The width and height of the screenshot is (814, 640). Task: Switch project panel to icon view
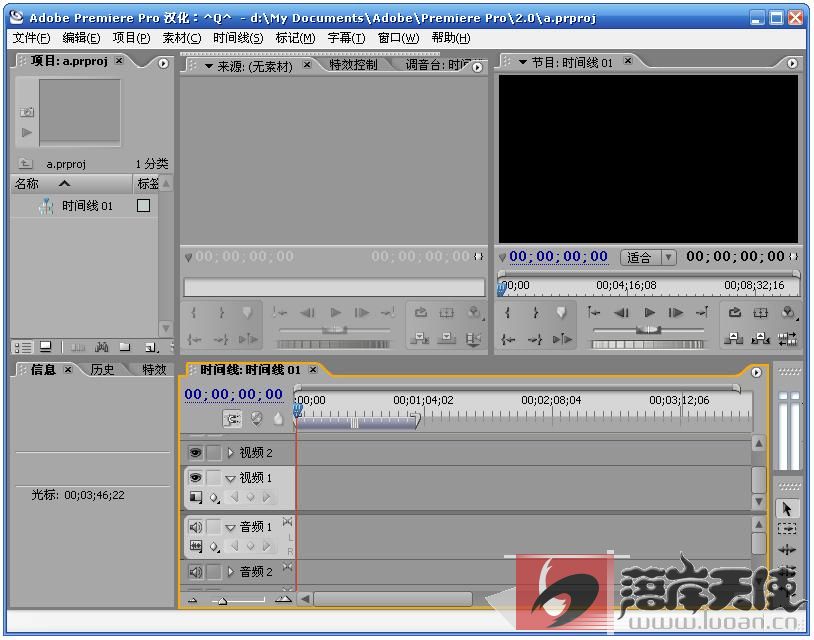coord(46,347)
